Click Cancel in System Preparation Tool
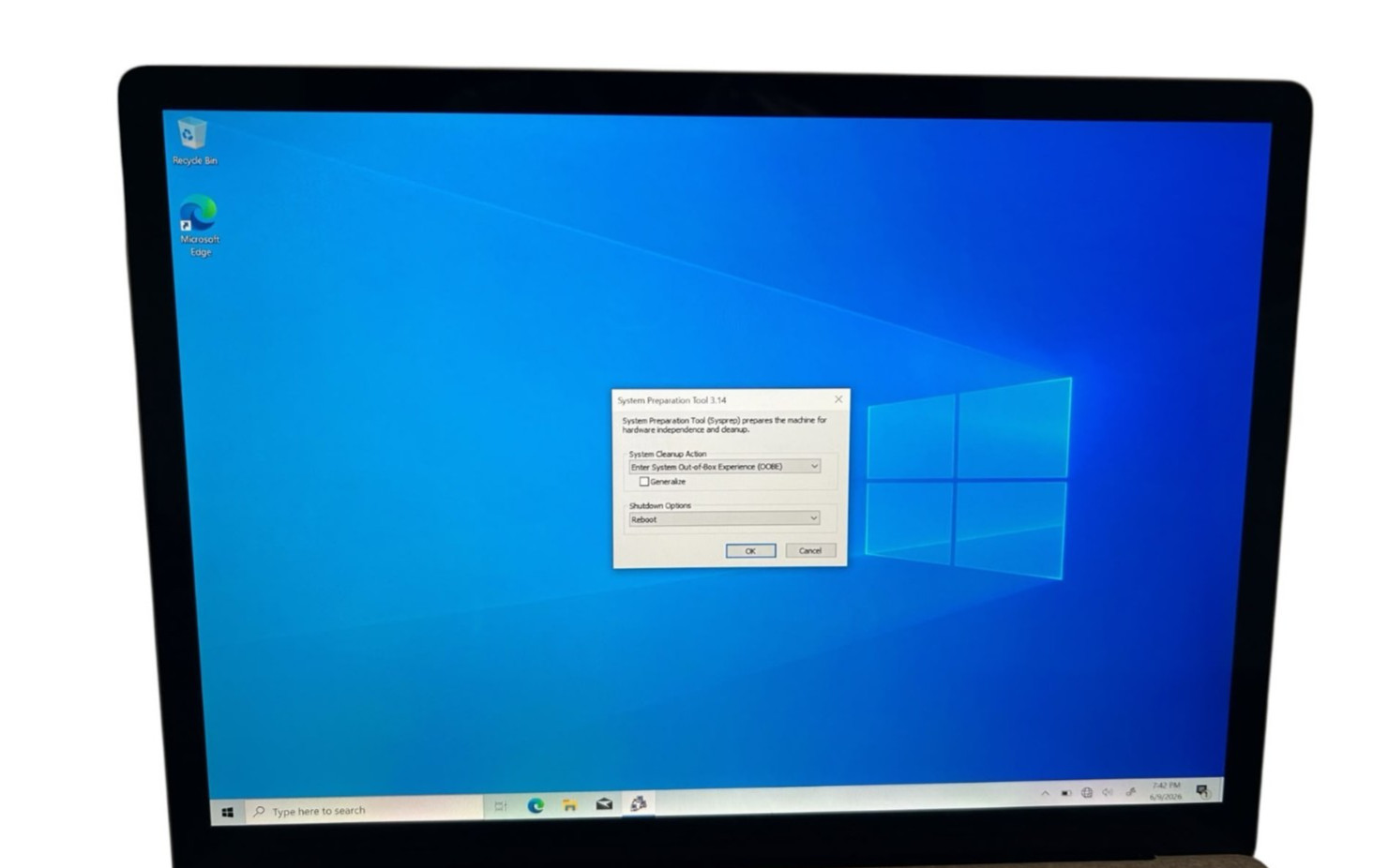 point(810,550)
